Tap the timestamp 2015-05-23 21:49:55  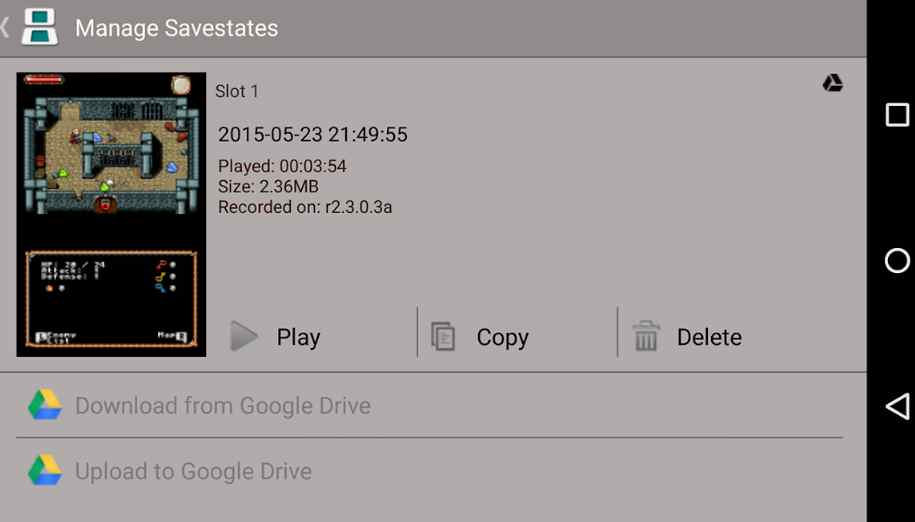click(313, 135)
